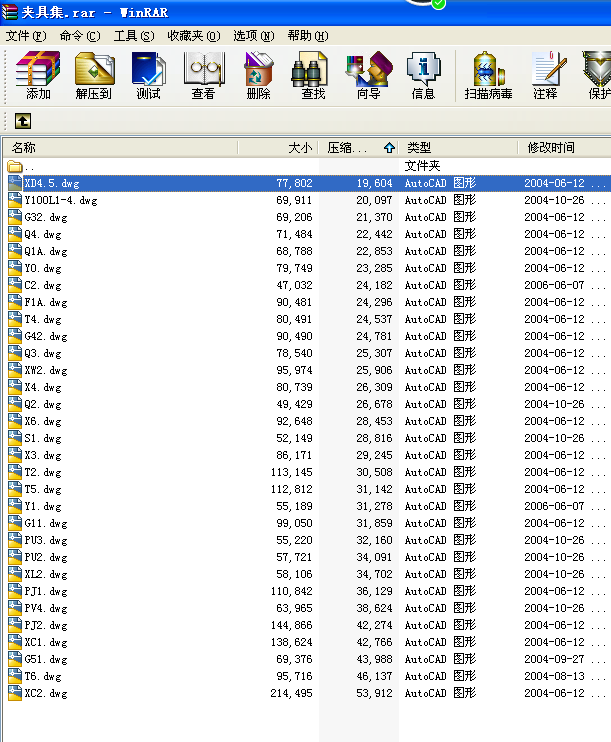
Task: Select the file F1A.dwg
Action: pyautogui.click(x=46, y=302)
